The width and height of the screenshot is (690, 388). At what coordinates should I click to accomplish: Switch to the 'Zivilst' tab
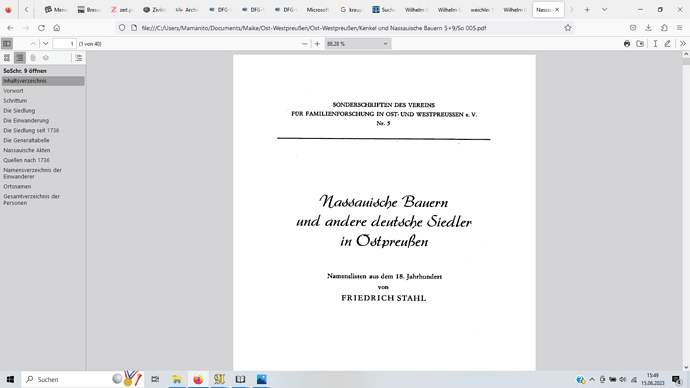pyautogui.click(x=154, y=10)
